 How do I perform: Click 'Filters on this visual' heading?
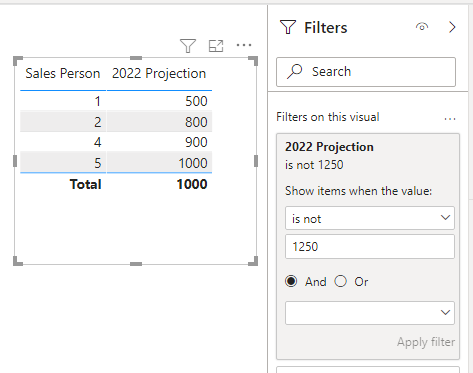328,117
